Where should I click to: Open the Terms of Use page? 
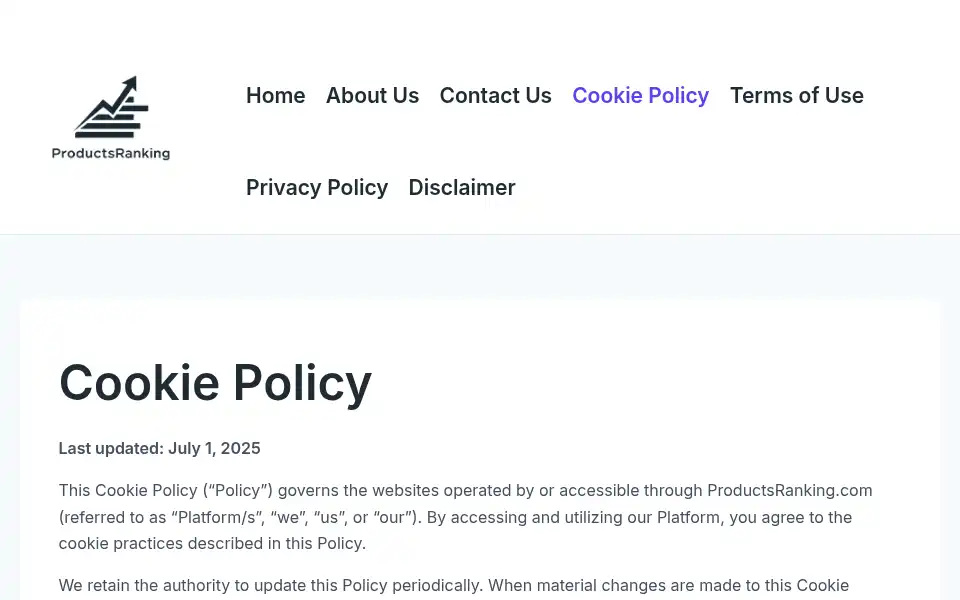tap(797, 96)
